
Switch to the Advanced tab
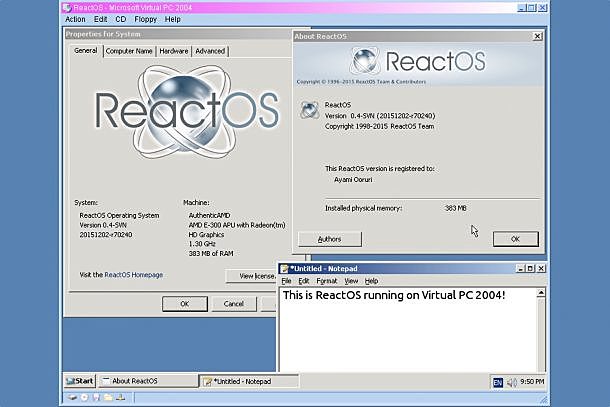[210, 51]
